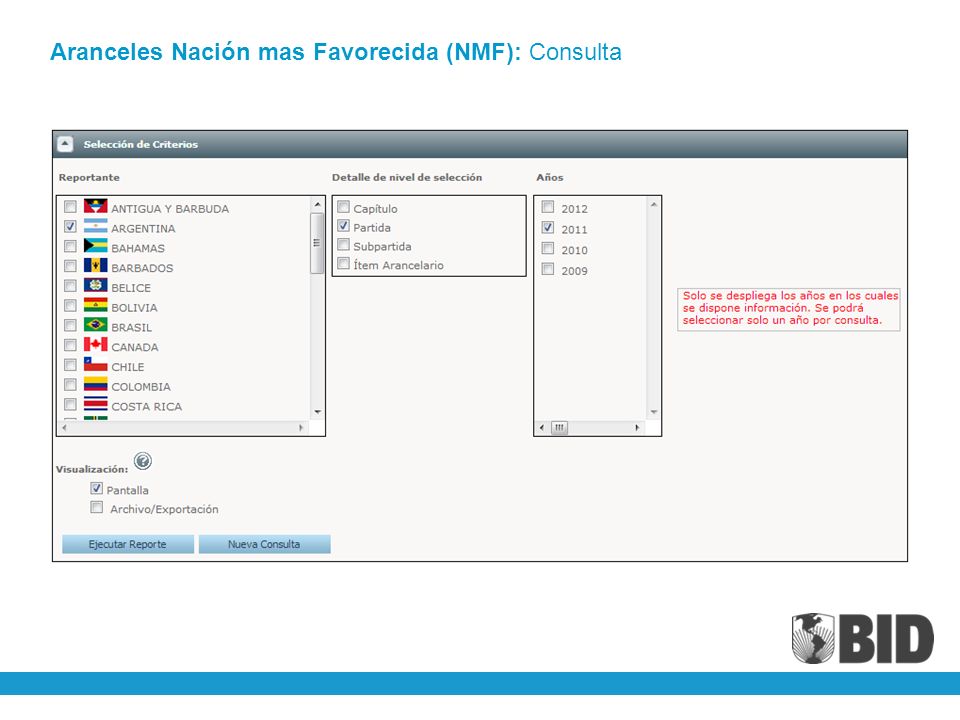The height and width of the screenshot is (720, 960).
Task: Check the BARBADOS checkbox
Action: pos(70,266)
